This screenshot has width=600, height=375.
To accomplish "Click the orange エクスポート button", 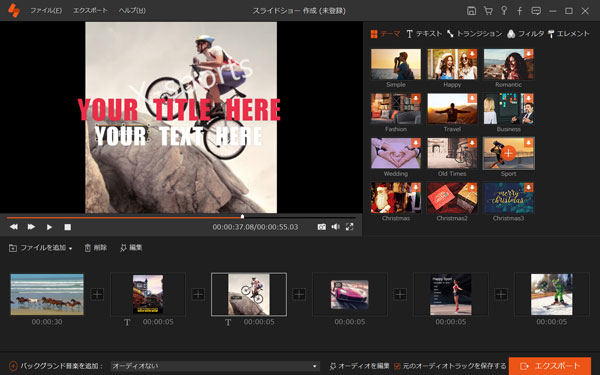I will pyautogui.click(x=550, y=366).
